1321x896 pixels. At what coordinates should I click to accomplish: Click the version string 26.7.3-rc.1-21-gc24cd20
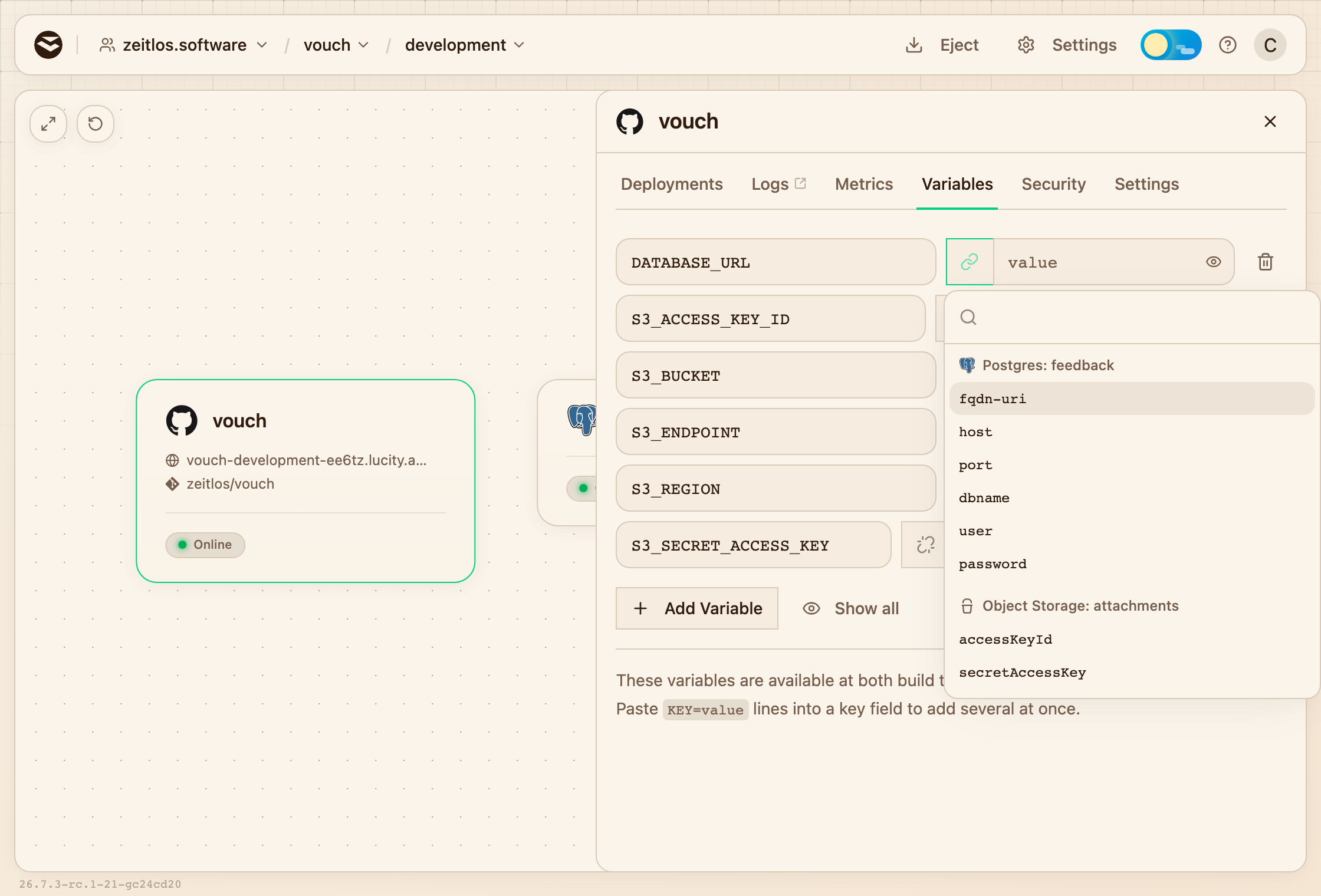pos(100,884)
